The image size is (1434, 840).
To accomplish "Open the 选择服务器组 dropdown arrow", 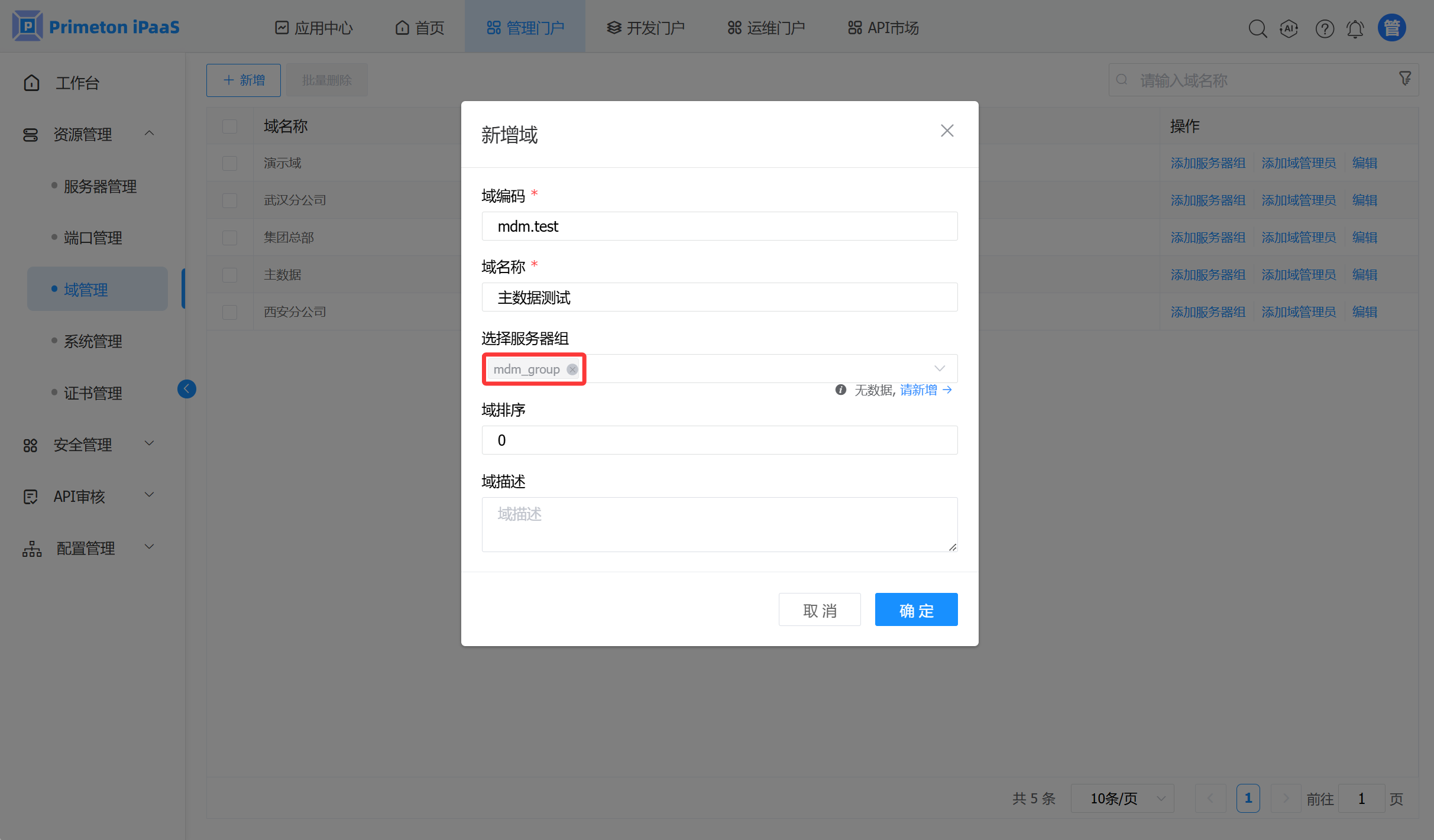I will (x=939, y=368).
